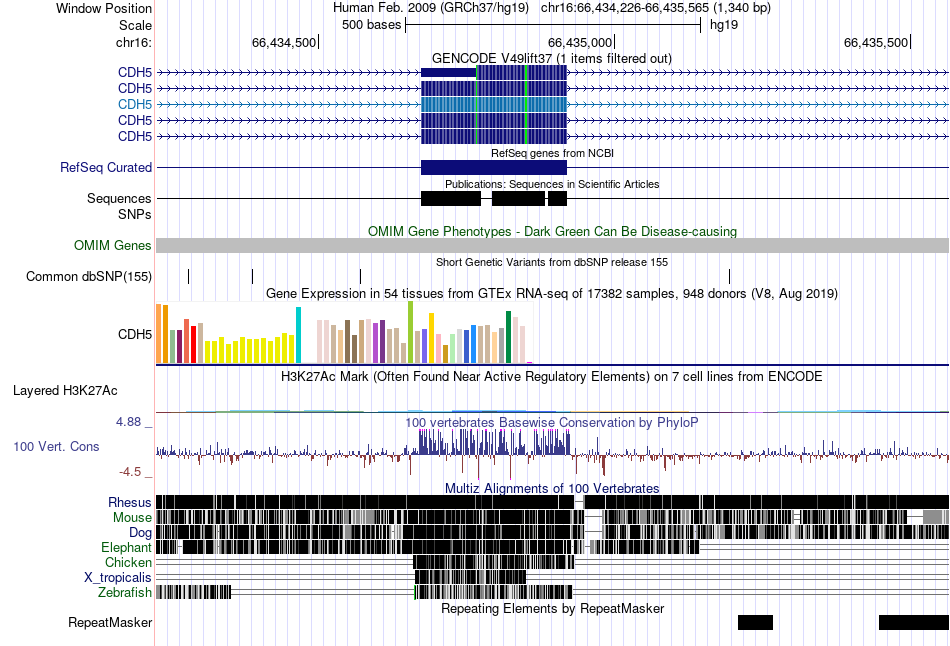This screenshot has height=646, width=950.
Task: Click the Layered H3K27Ac track label
Action: [x=65, y=390]
